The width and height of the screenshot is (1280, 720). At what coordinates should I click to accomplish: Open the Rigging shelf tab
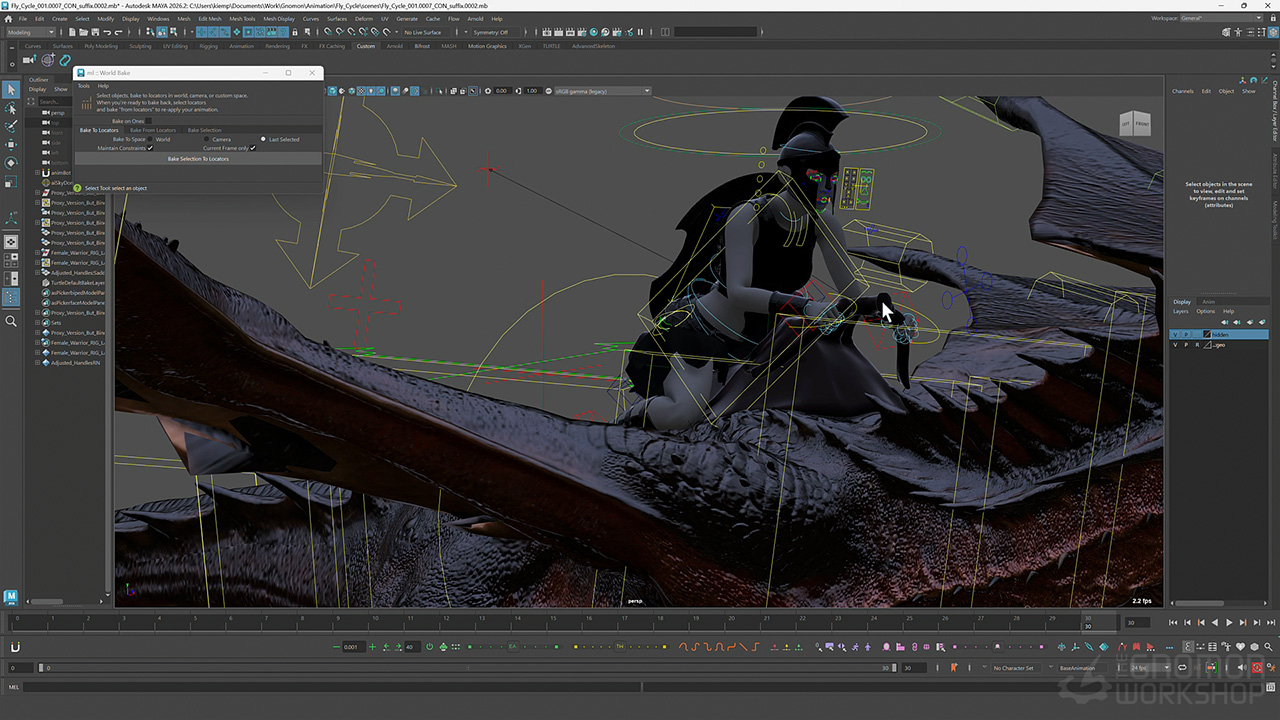click(208, 46)
